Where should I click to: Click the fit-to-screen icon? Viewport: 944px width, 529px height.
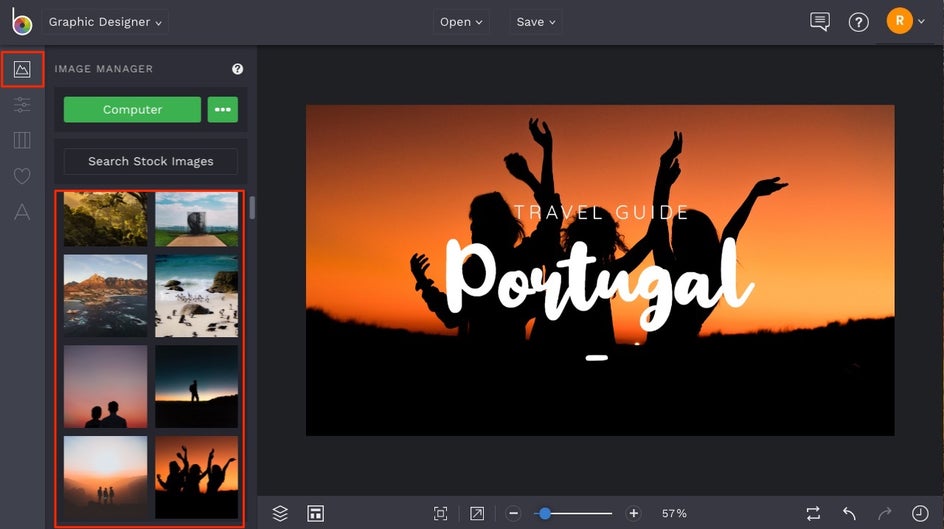[440, 513]
